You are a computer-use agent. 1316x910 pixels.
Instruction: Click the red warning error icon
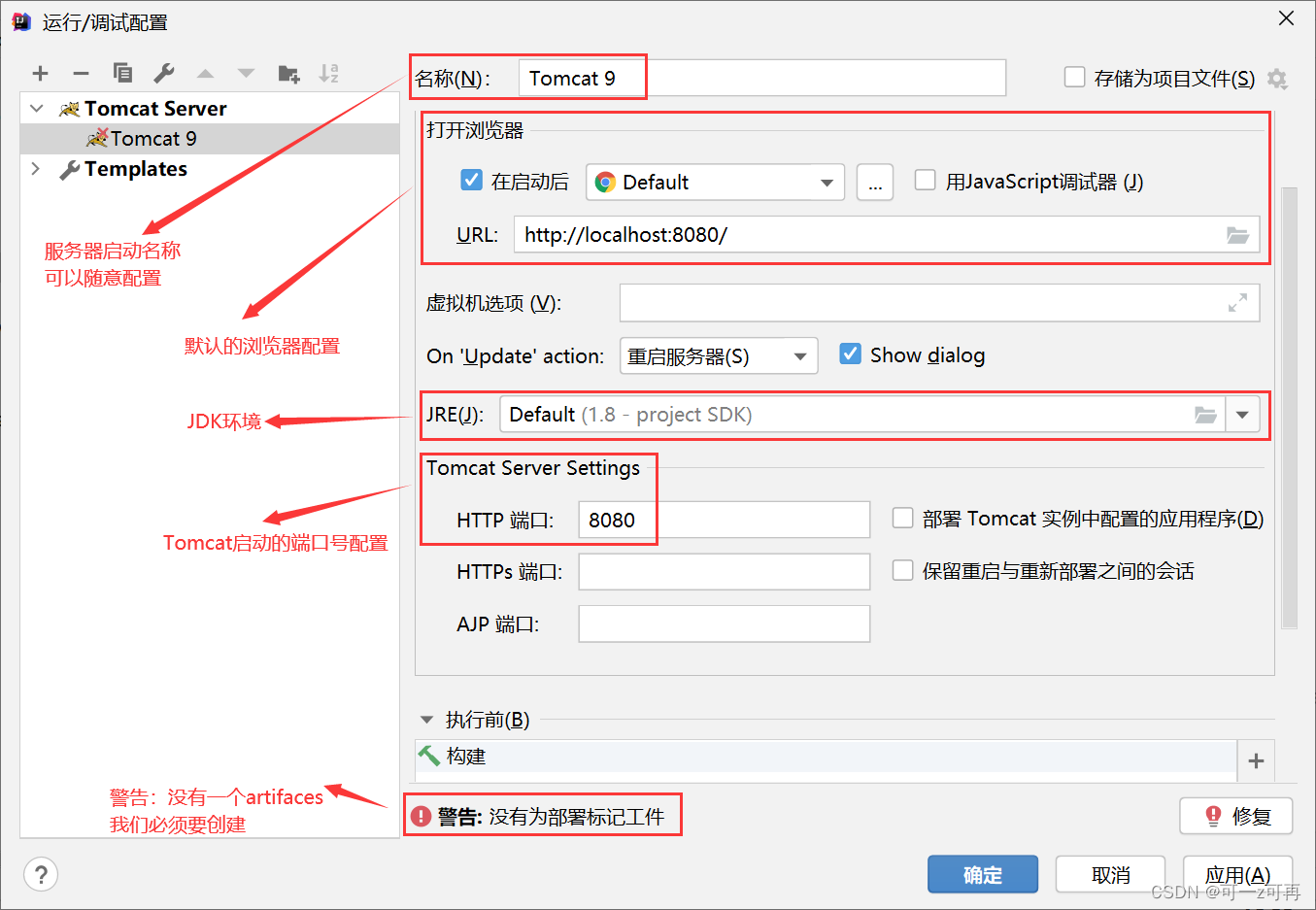pyautogui.click(x=421, y=817)
